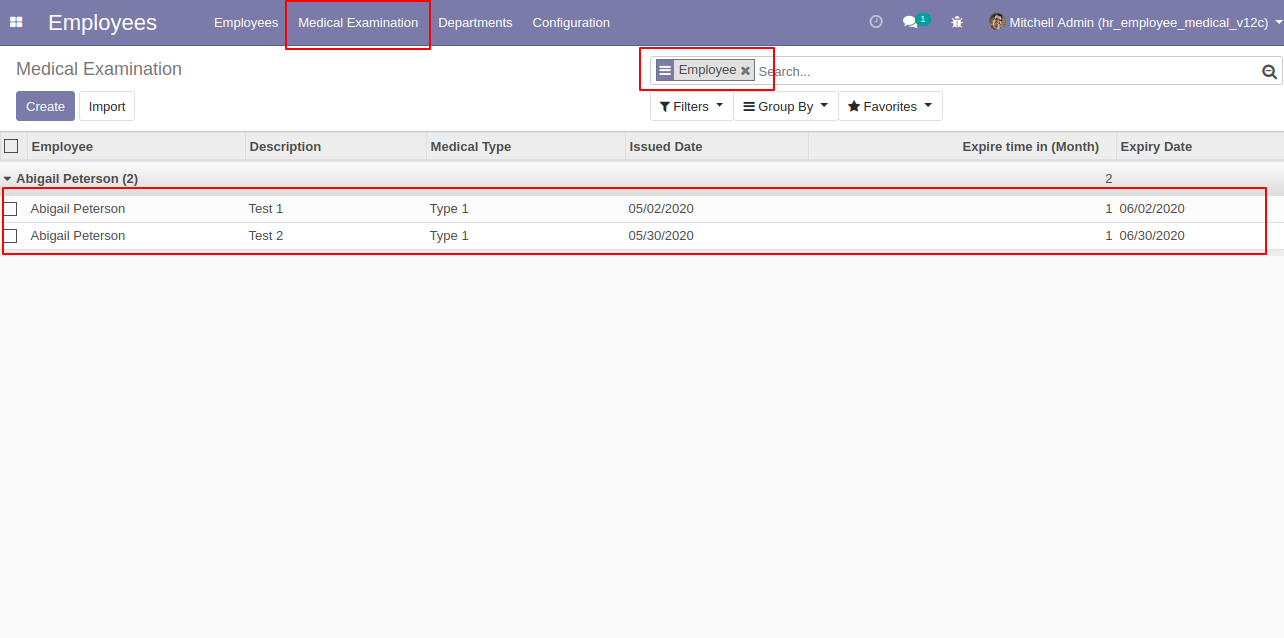Viewport: 1284px width, 638px height.
Task: Remove the Employee group facet
Action: point(745,71)
